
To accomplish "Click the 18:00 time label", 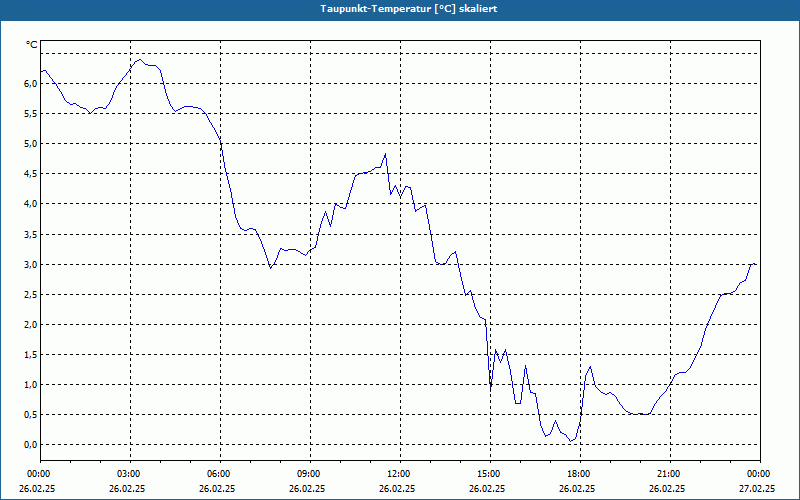I will pyautogui.click(x=580, y=474).
